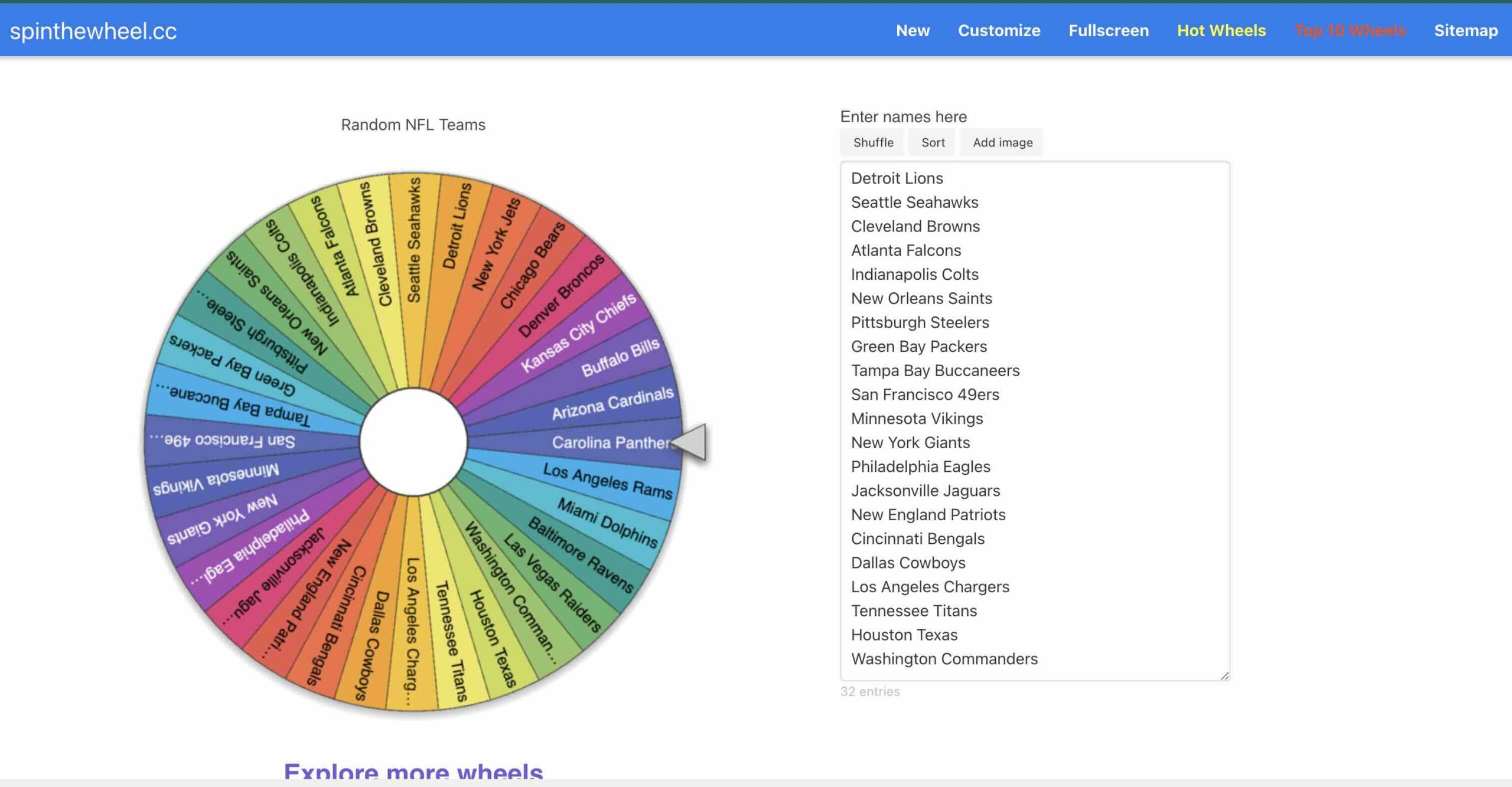Click the gray wheel pointer arrow
The width and height of the screenshot is (1512, 787).
pos(690,442)
